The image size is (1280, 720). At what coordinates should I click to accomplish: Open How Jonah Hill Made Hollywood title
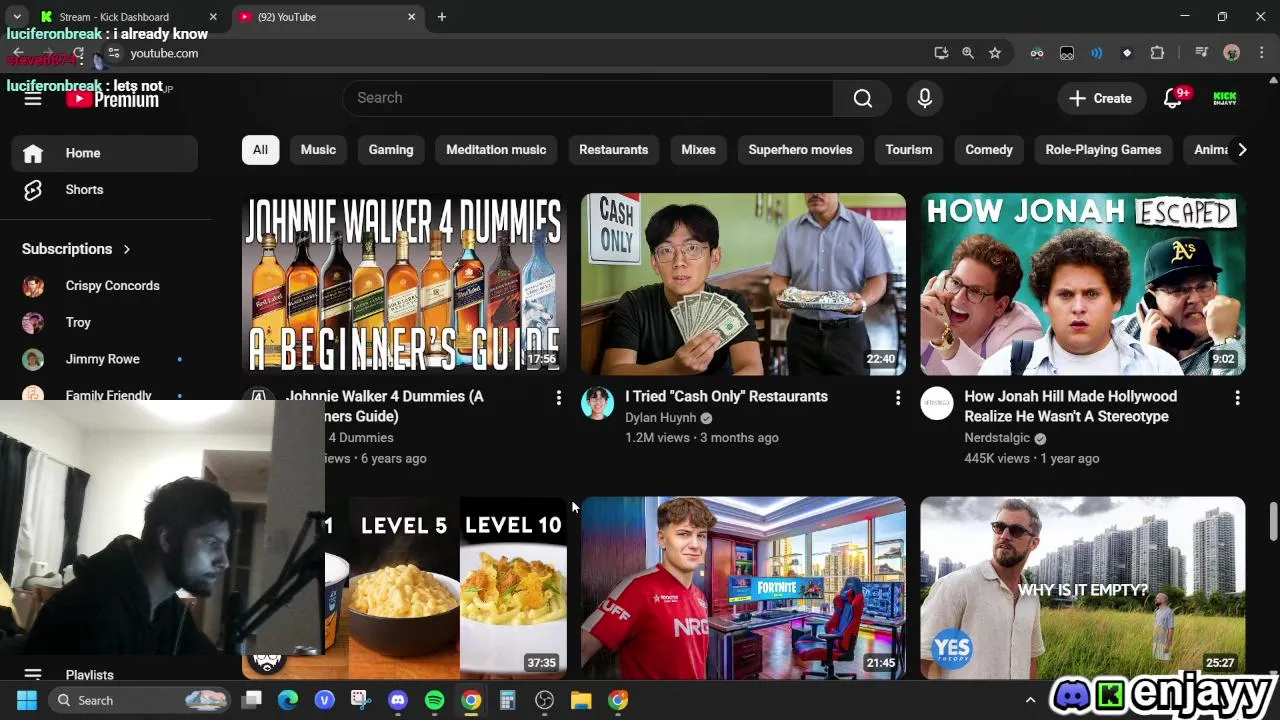[1071, 406]
